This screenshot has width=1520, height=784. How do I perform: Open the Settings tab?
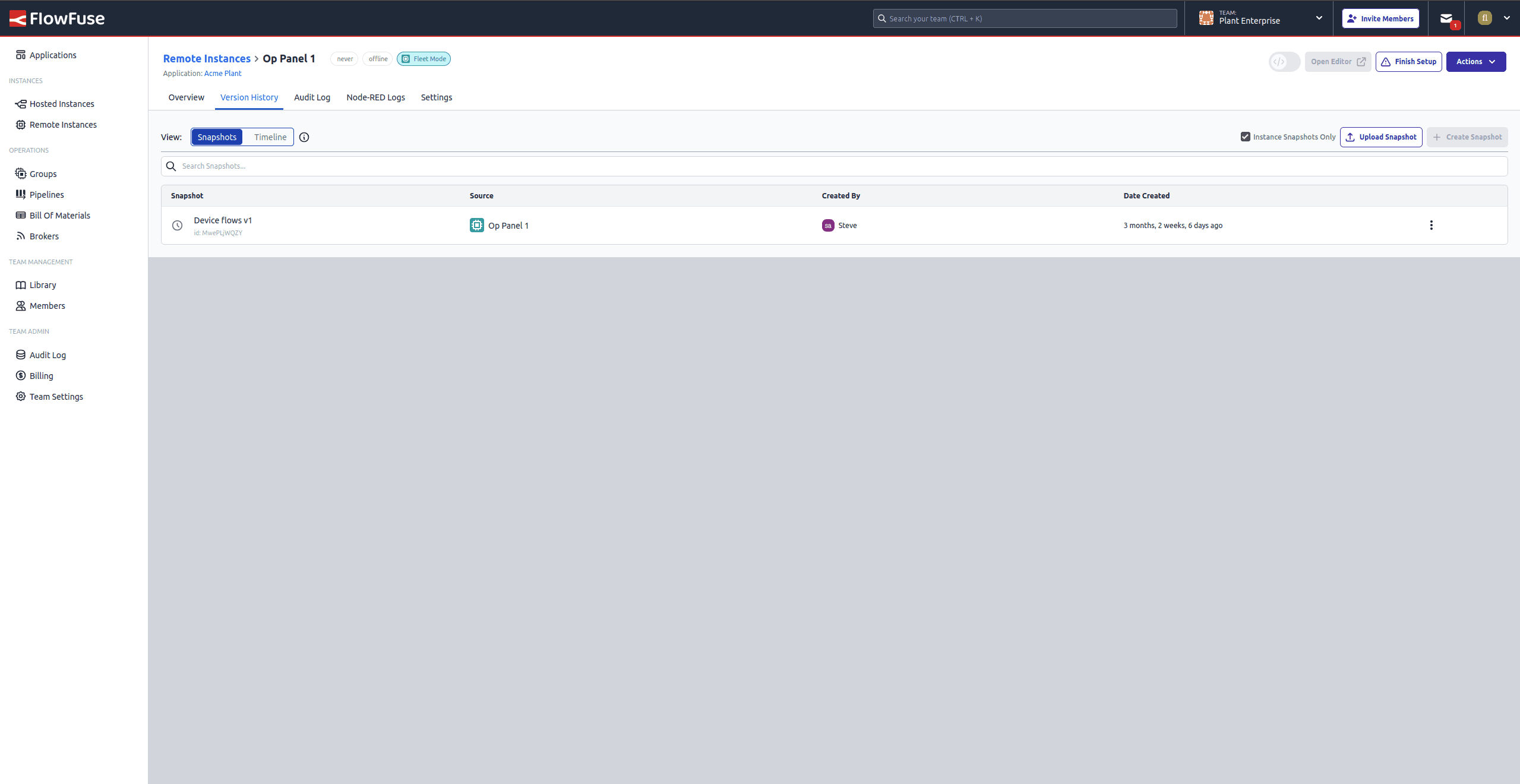pos(436,97)
